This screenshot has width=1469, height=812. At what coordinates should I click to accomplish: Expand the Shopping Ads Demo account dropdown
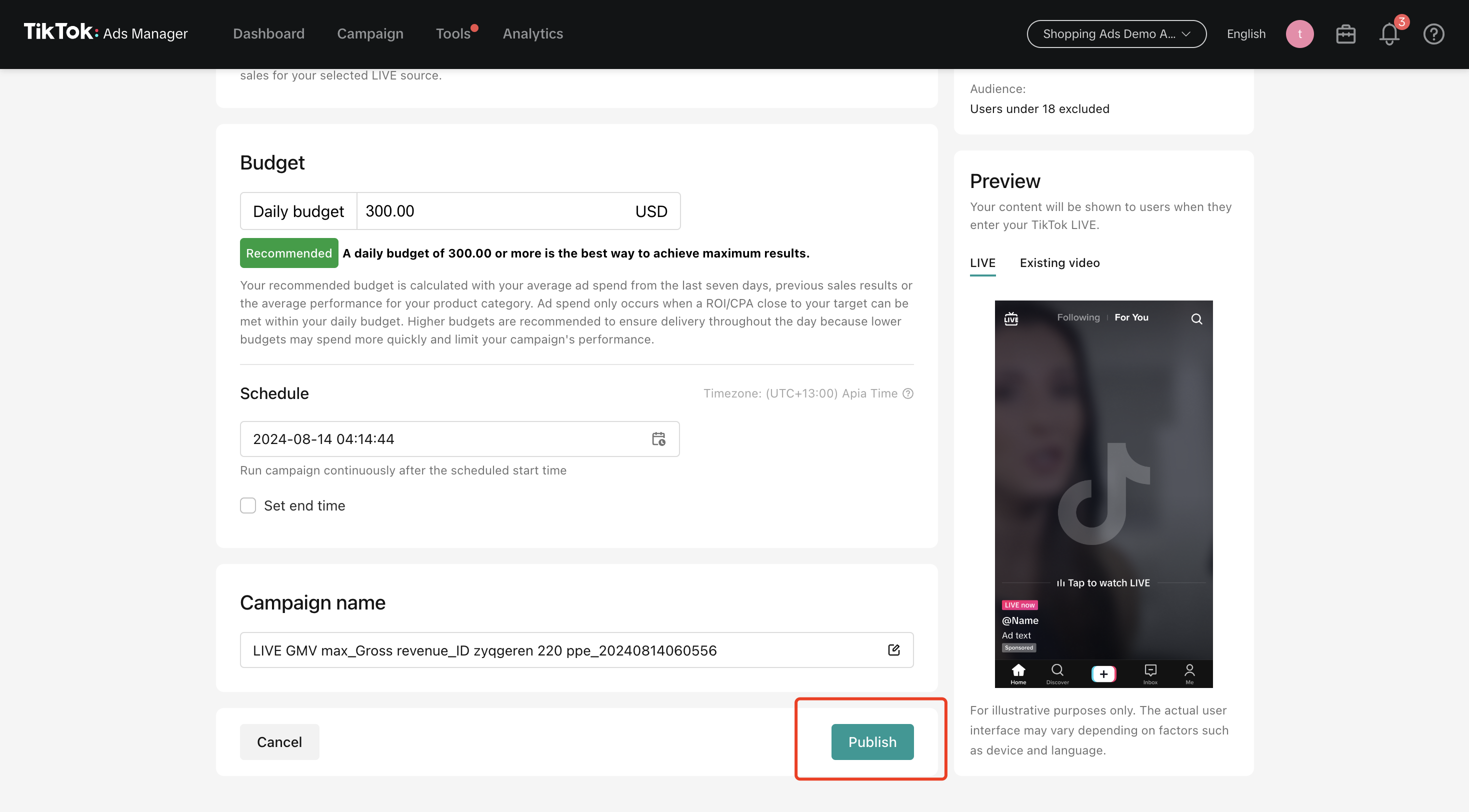(x=1116, y=34)
